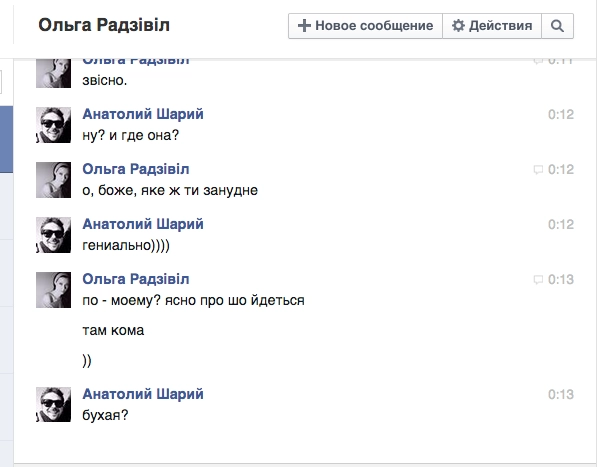Click the Новое сообщение button
605x467 pixels.
pos(366,26)
